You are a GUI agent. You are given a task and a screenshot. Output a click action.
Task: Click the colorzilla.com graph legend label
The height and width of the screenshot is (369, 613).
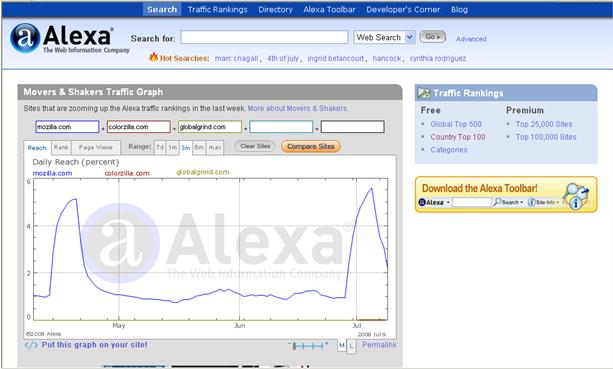(x=127, y=173)
